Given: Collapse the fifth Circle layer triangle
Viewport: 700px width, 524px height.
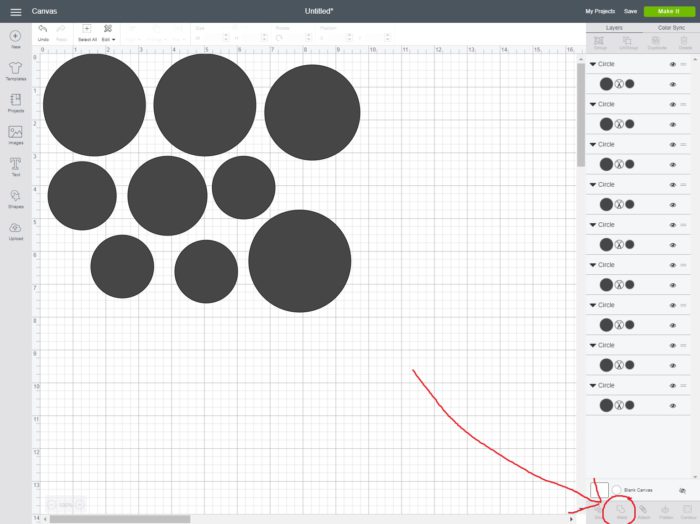Looking at the screenshot, I should coord(593,225).
